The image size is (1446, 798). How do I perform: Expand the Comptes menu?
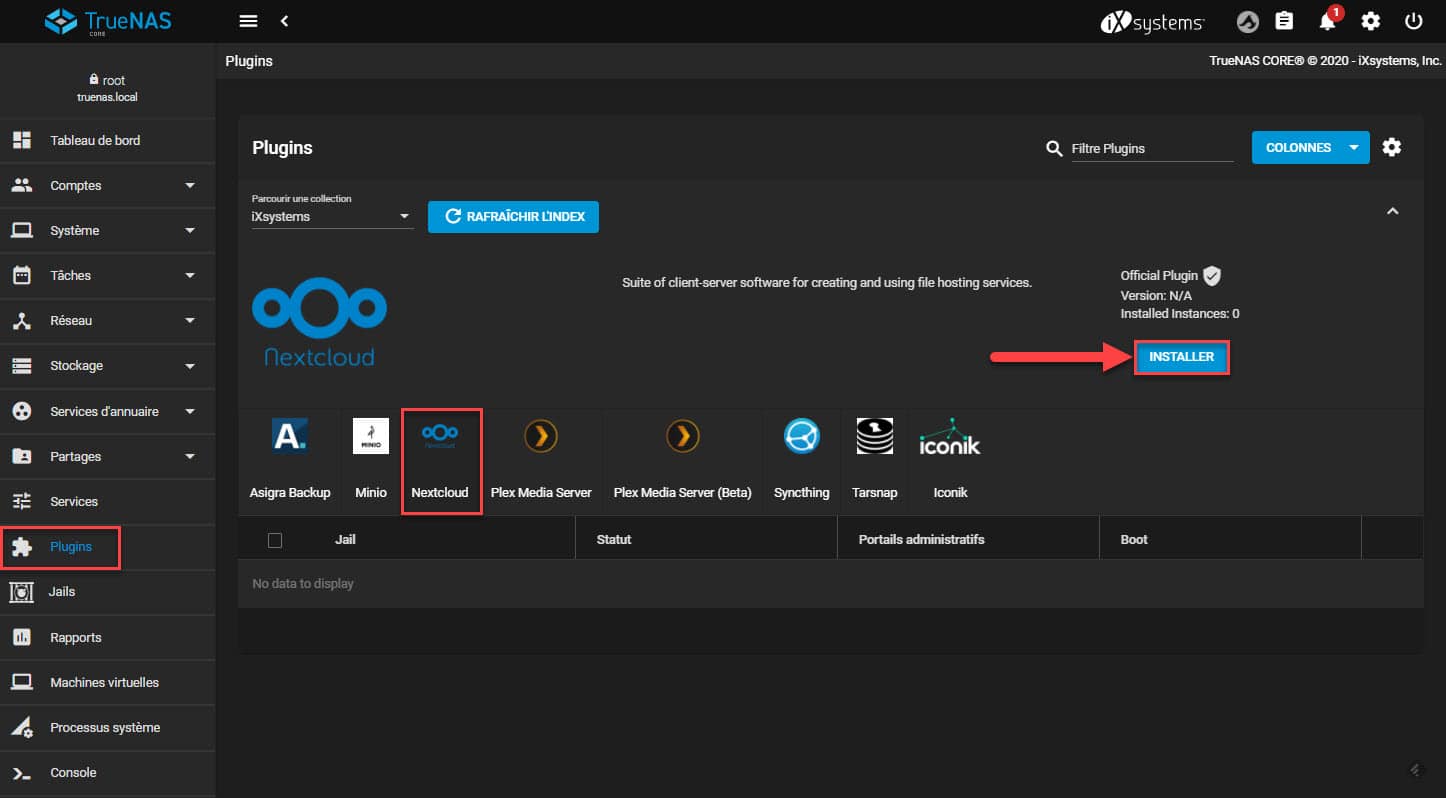click(x=107, y=185)
